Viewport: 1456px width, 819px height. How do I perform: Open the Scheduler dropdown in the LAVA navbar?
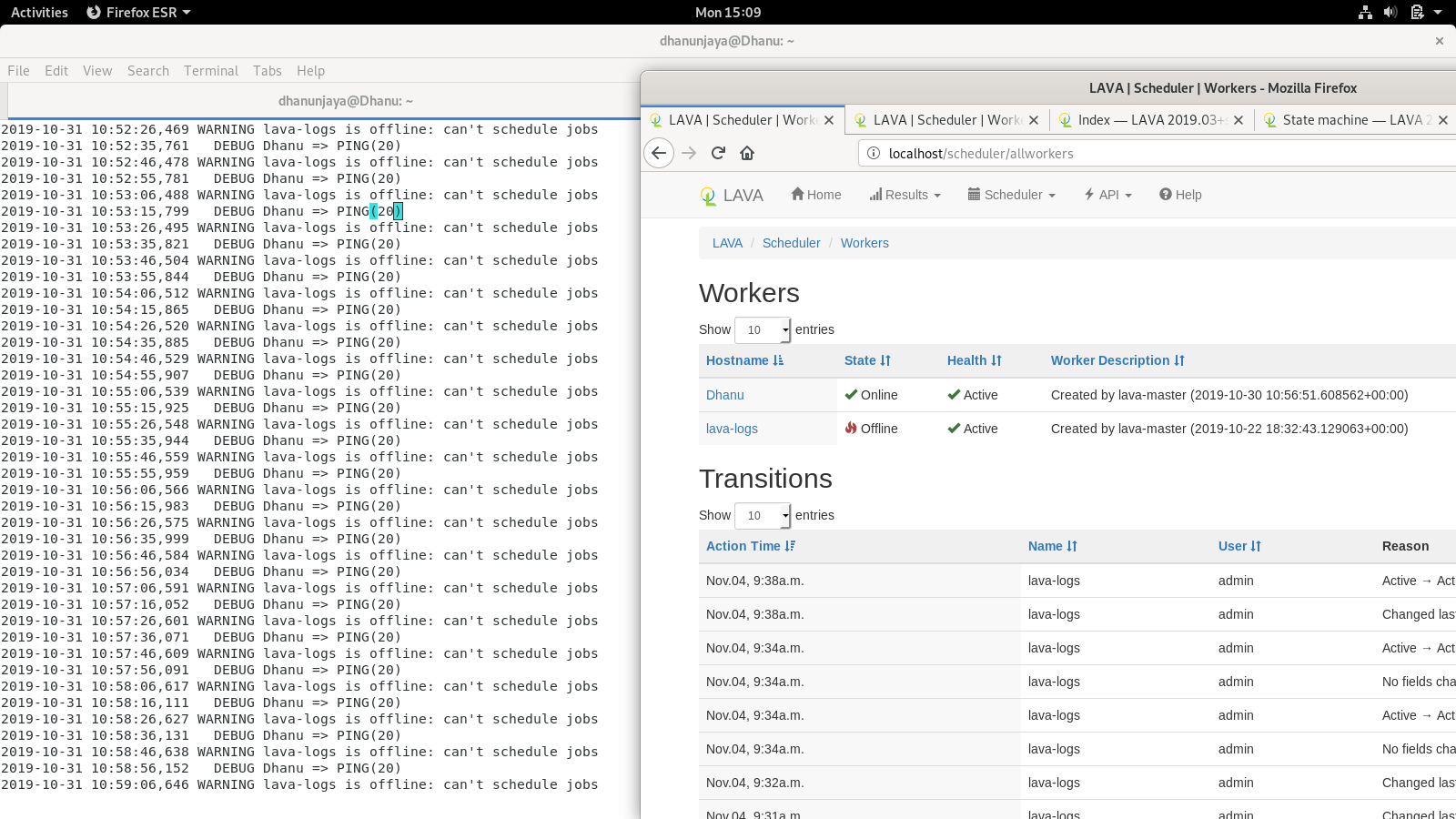[x=1011, y=195]
